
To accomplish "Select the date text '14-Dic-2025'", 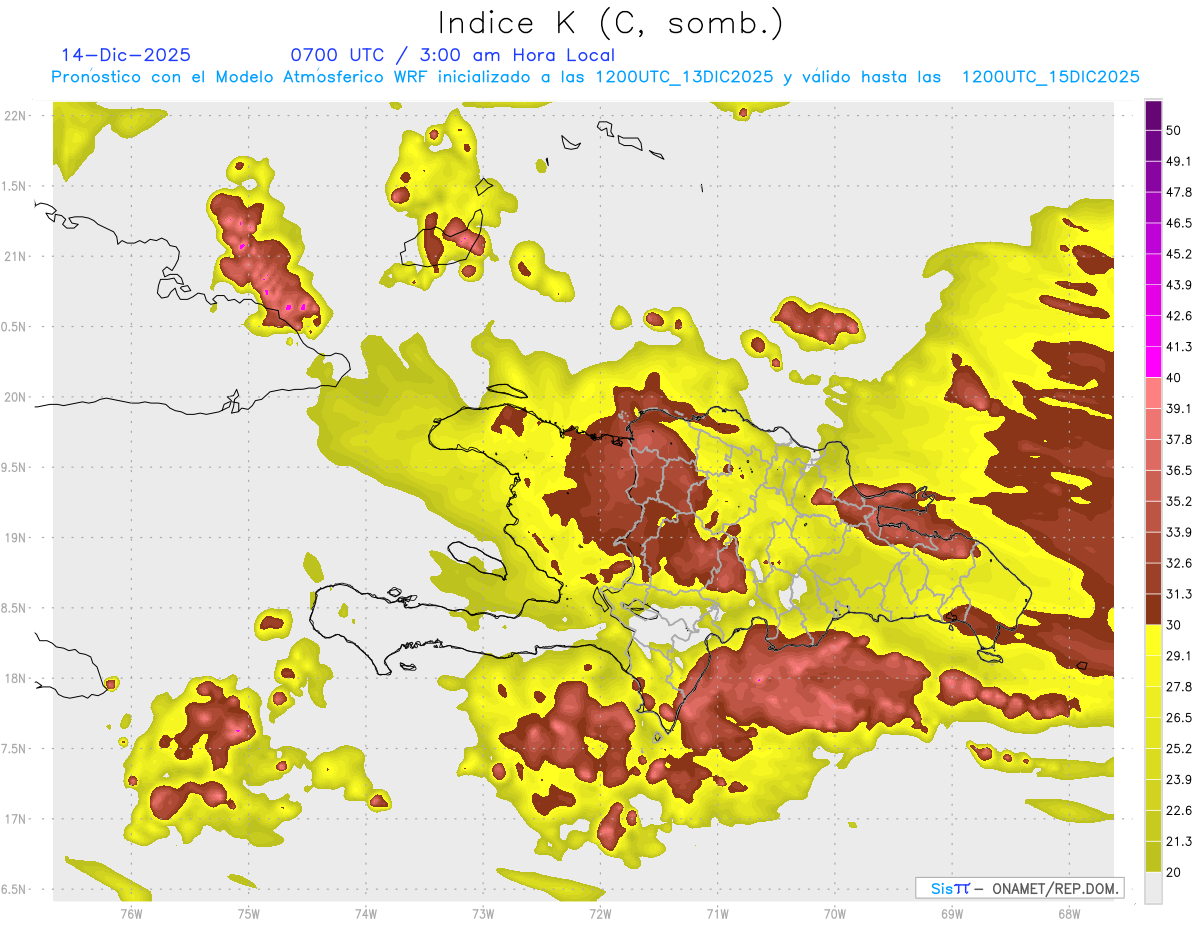I will pyautogui.click(x=126, y=55).
